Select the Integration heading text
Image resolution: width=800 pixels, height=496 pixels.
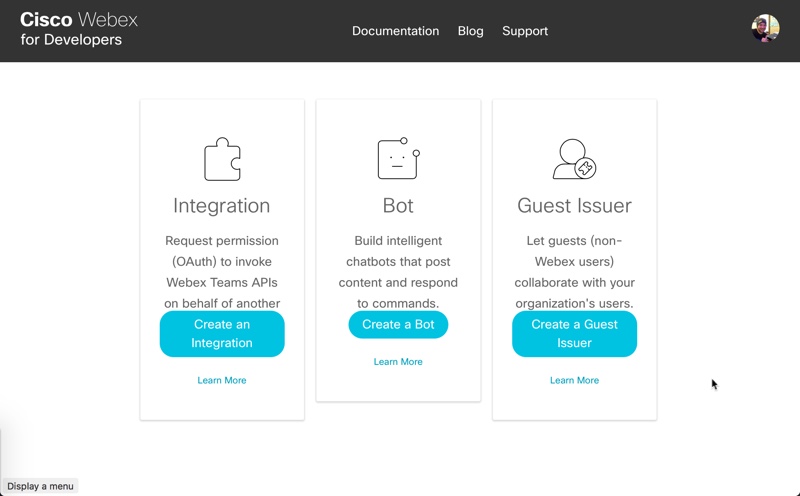tap(221, 206)
